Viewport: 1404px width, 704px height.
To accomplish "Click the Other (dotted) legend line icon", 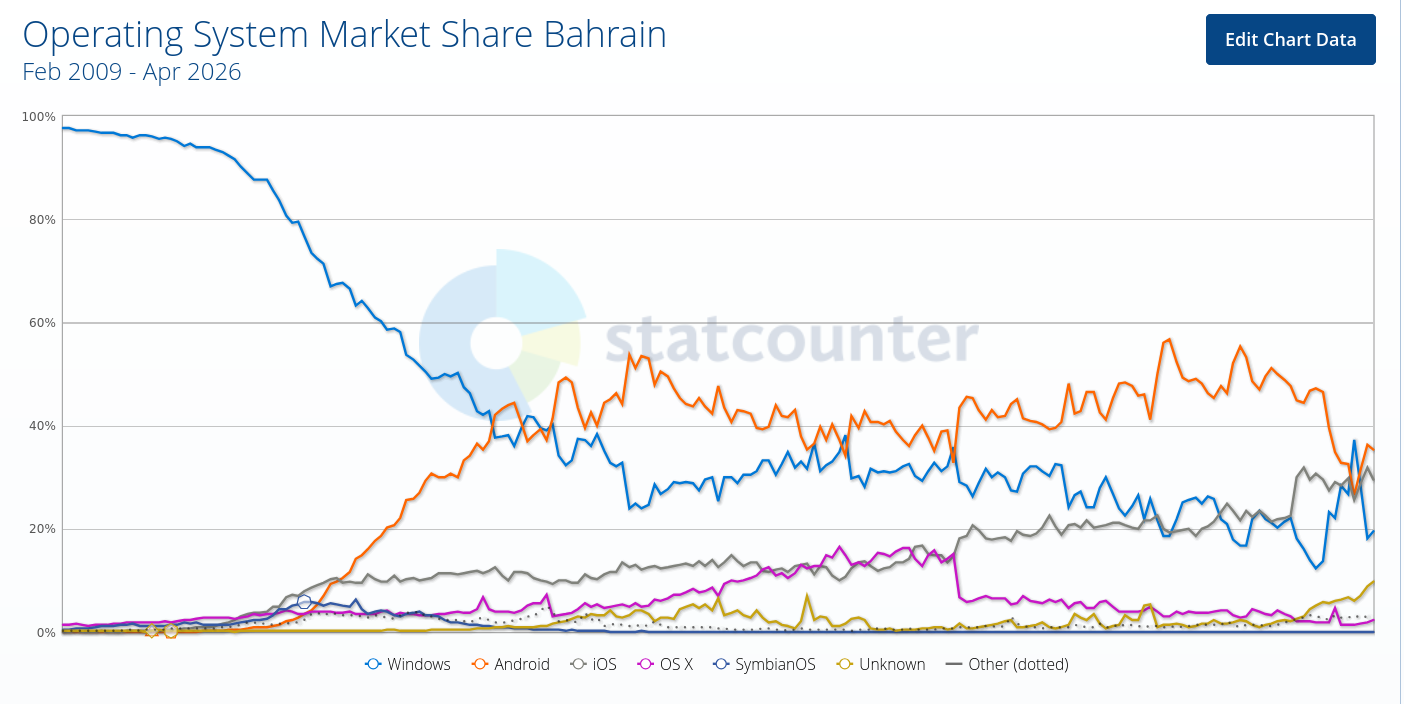I will [952, 664].
